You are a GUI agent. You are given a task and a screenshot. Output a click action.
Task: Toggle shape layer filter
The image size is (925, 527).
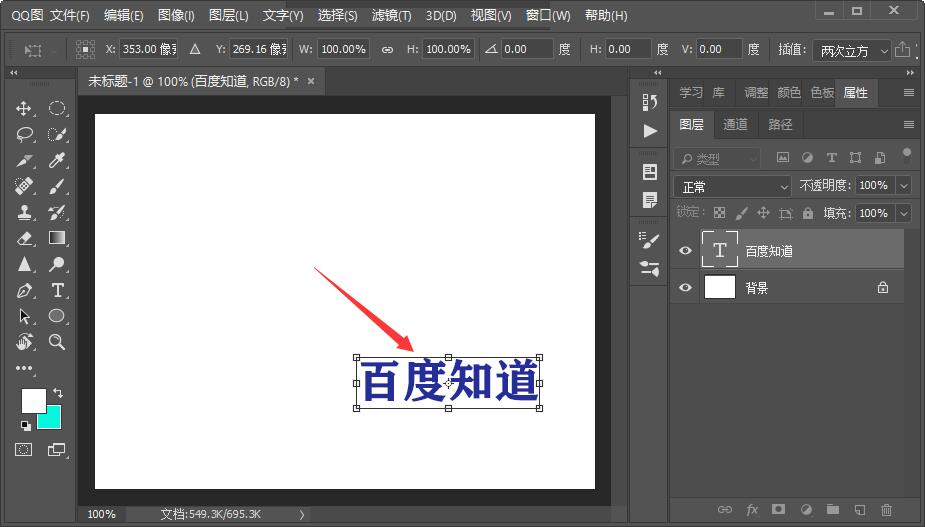coord(855,158)
